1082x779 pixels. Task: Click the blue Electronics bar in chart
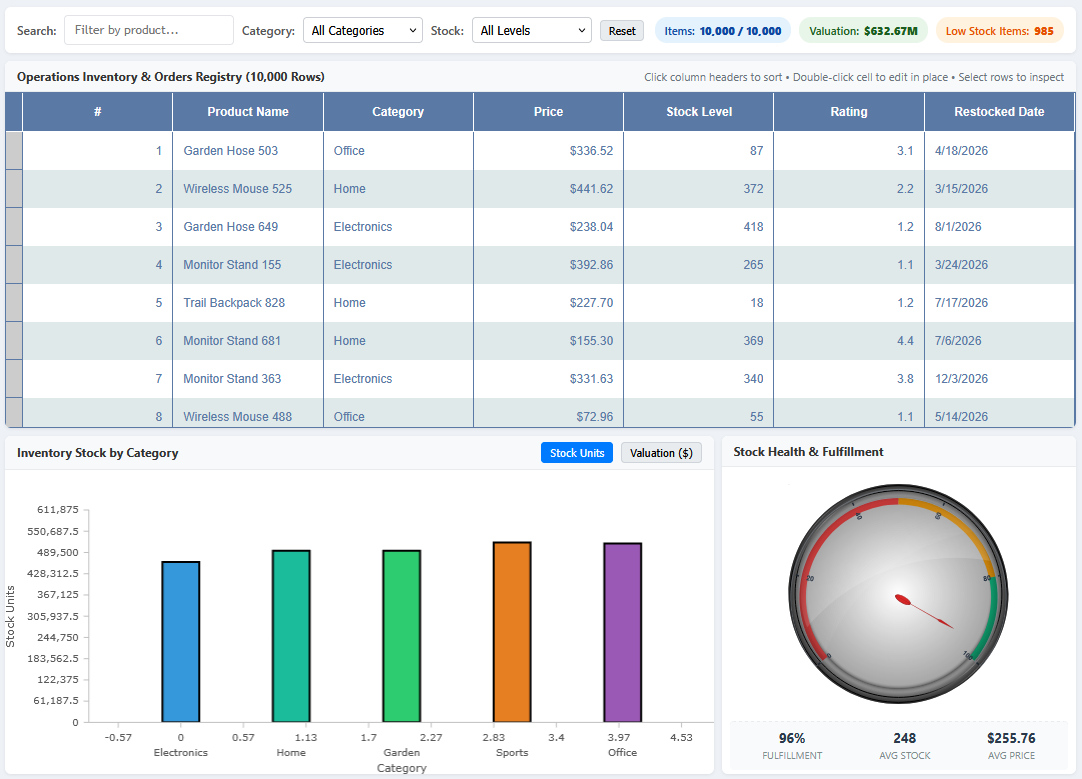click(181, 642)
